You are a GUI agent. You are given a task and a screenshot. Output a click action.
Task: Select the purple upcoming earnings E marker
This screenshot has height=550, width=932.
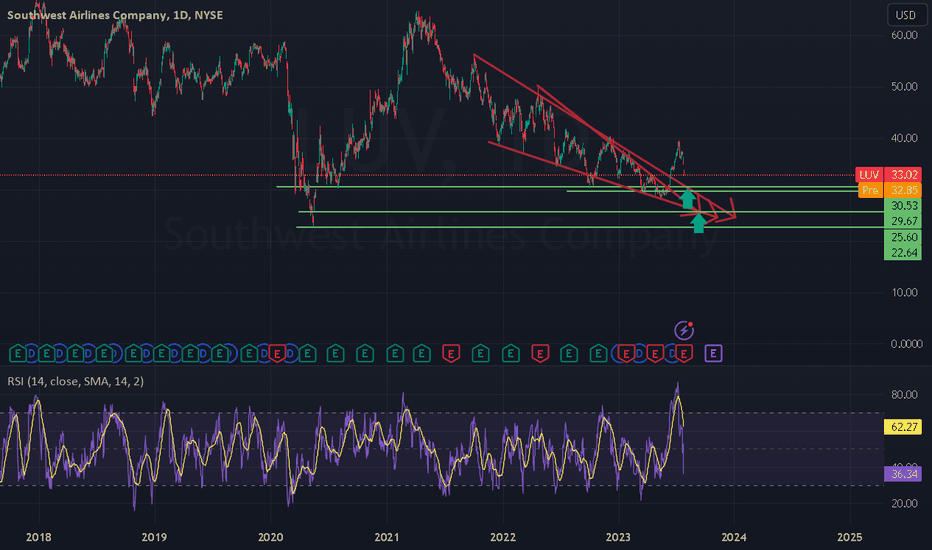point(713,354)
